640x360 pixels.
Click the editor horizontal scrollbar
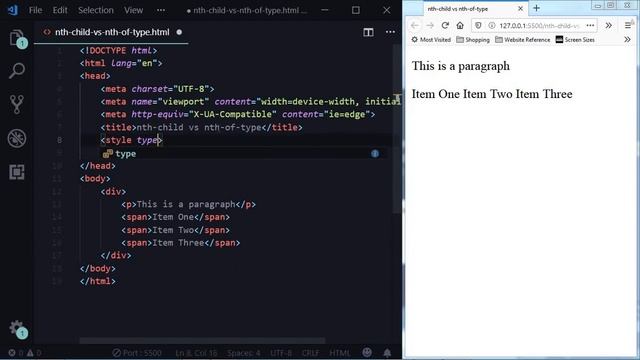pos(202,340)
